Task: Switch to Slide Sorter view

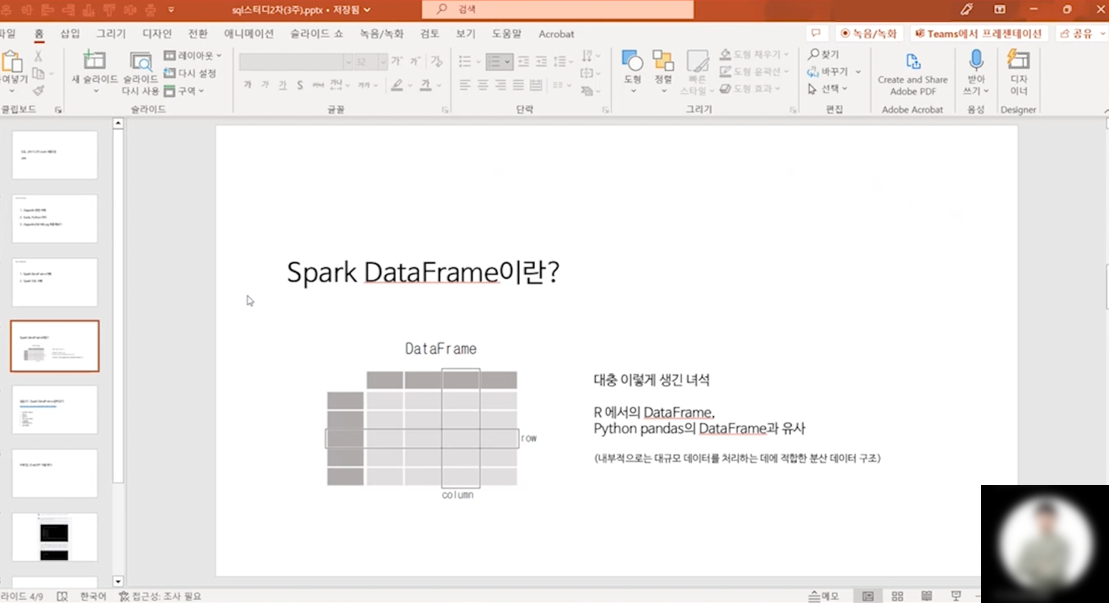Action: (x=898, y=596)
